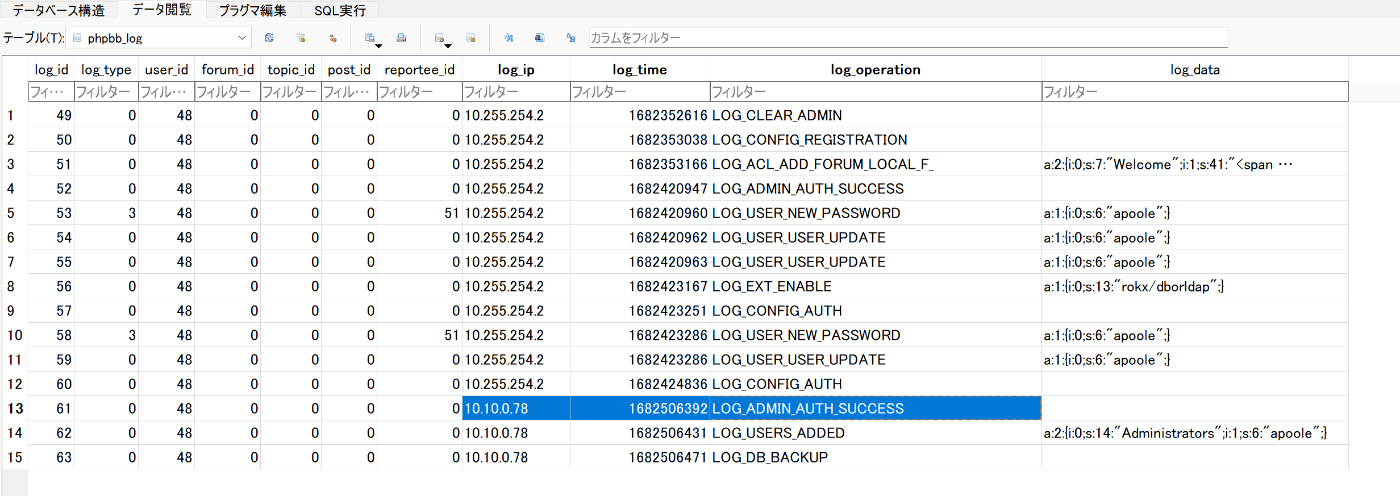Viewport: 1400px width, 496px height.
Task: Click the save table as displayed icon
Action: [370, 38]
